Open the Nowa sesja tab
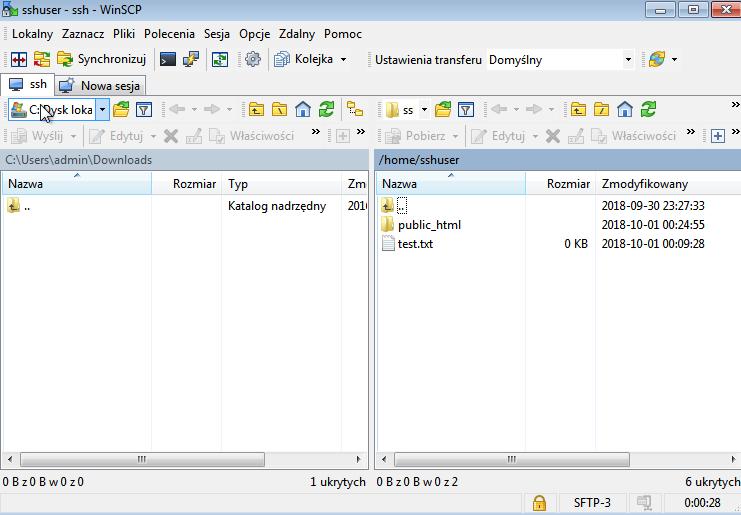741x515 pixels. tap(100, 86)
